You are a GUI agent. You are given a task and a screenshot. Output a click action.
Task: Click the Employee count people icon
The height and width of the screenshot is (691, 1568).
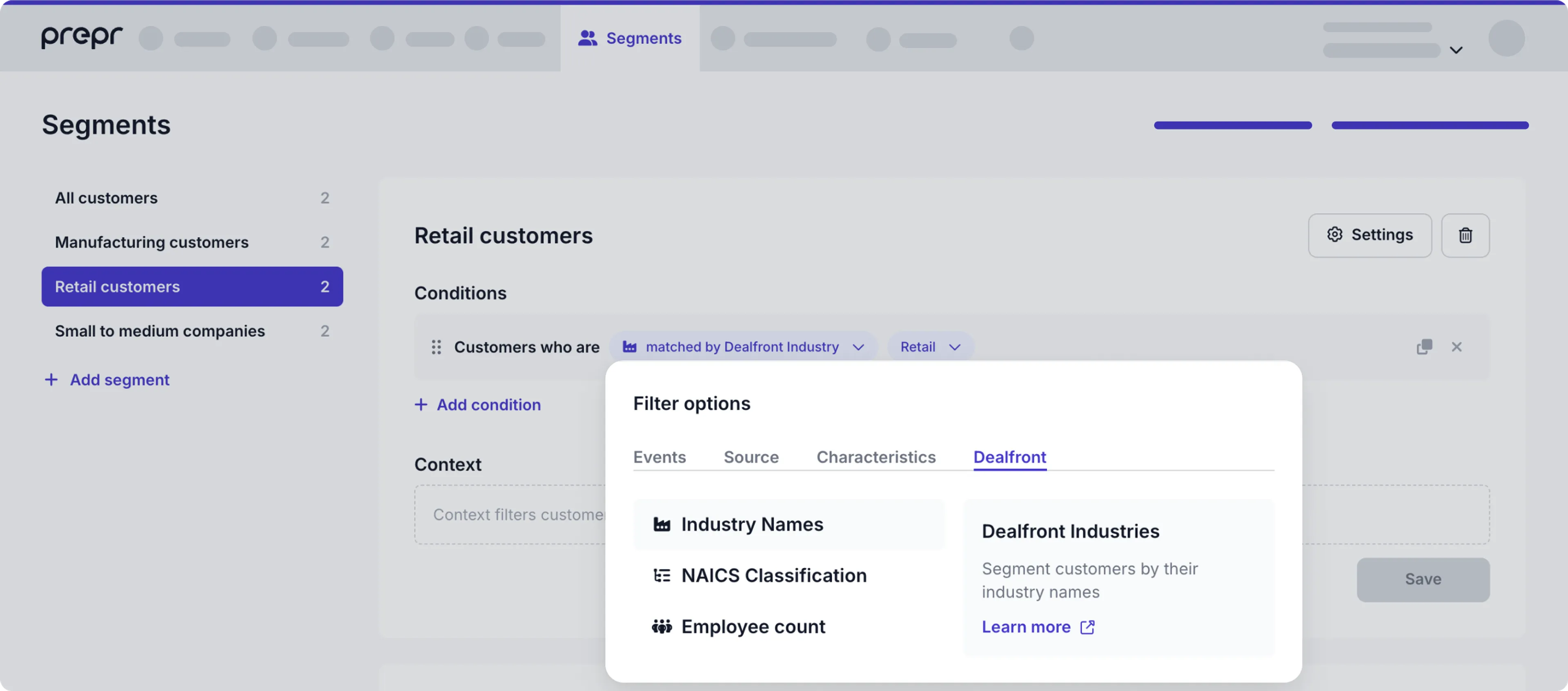point(661,626)
